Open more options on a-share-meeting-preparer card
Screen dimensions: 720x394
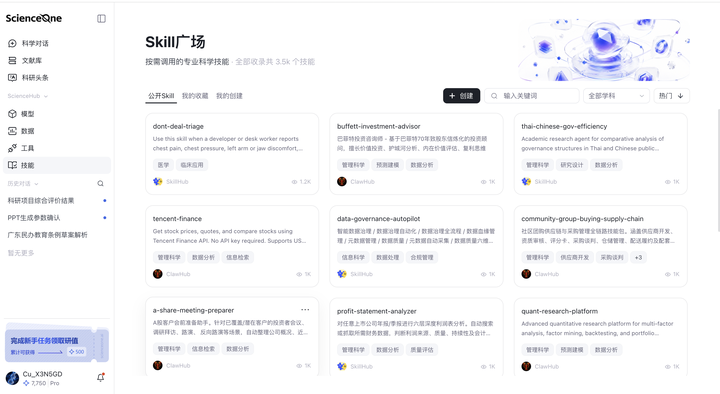[x=305, y=310]
